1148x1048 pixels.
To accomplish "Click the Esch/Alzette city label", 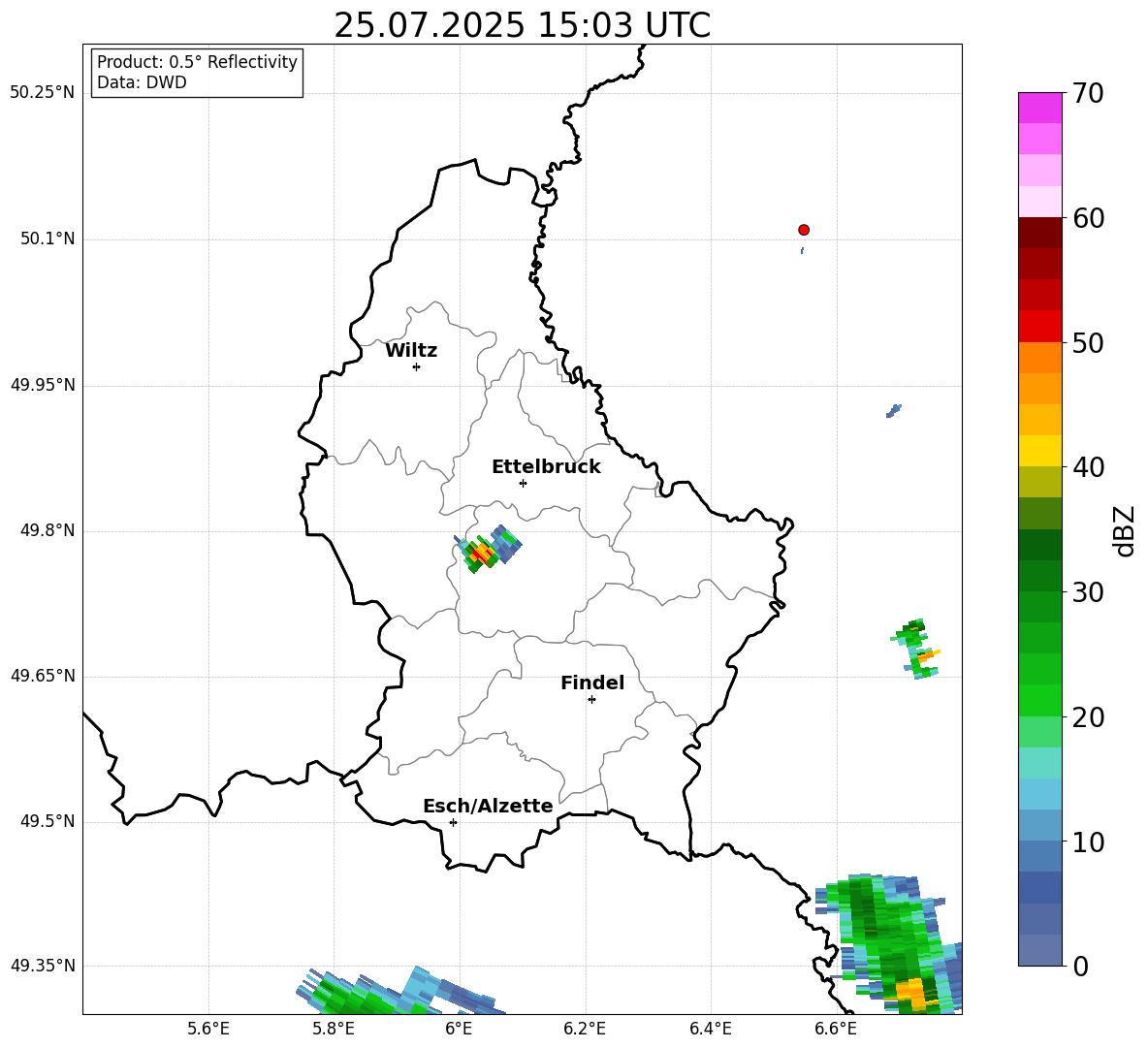I will pyautogui.click(x=488, y=807).
